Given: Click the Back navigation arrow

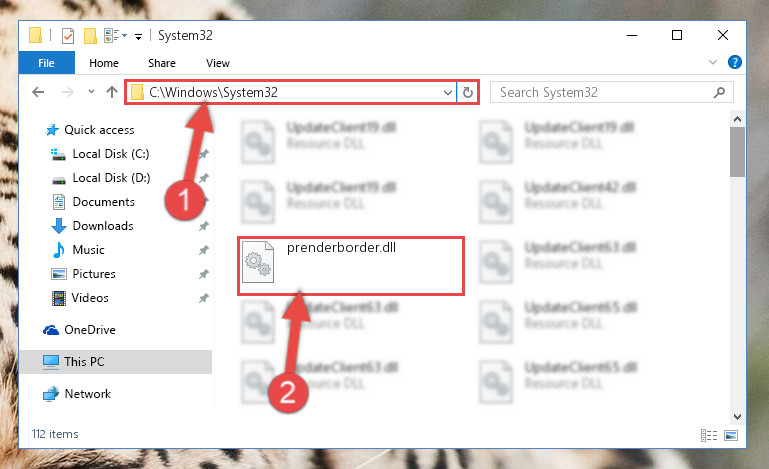Looking at the screenshot, I should click(x=38, y=92).
